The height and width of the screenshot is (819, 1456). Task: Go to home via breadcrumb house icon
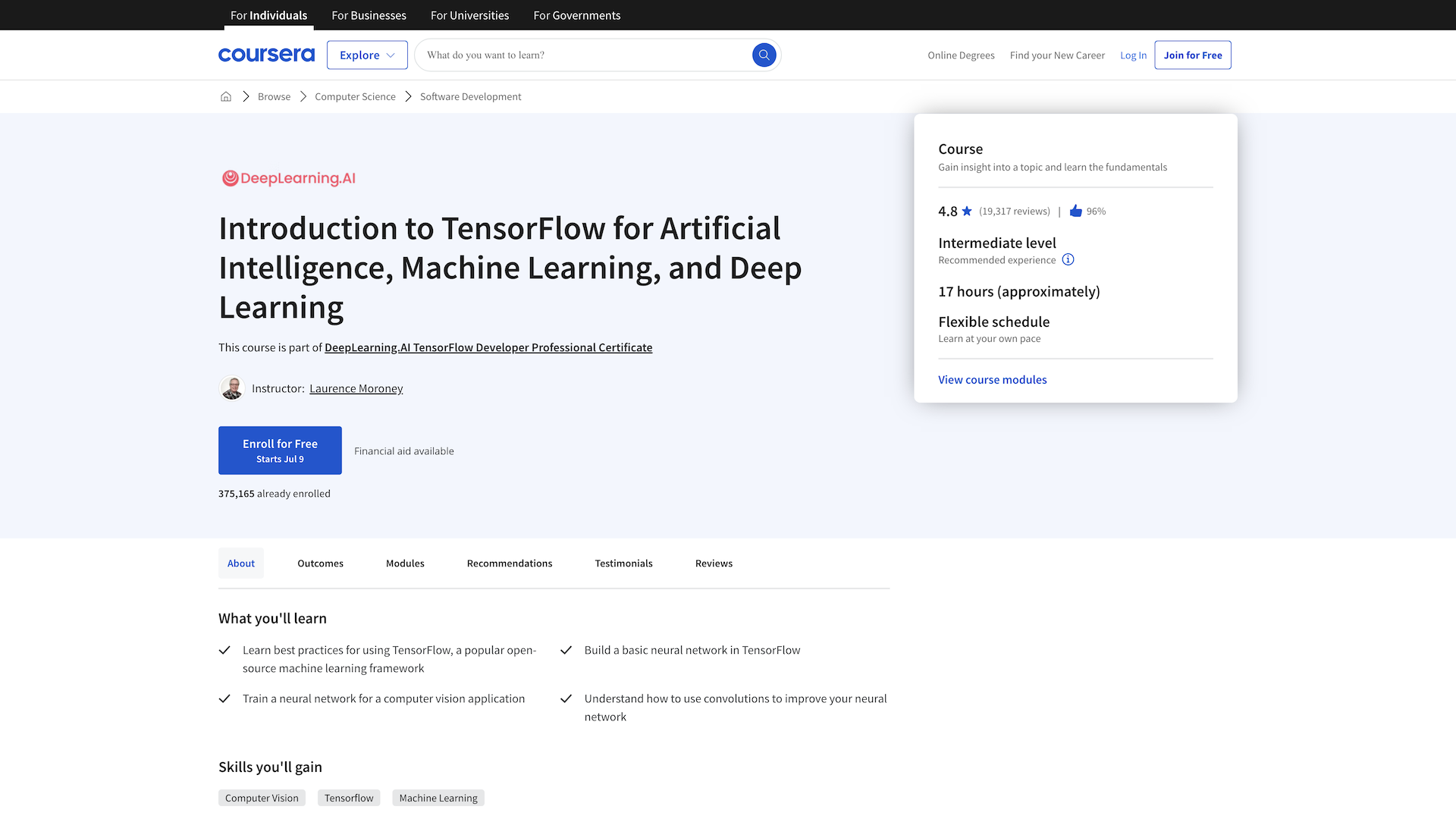click(226, 96)
